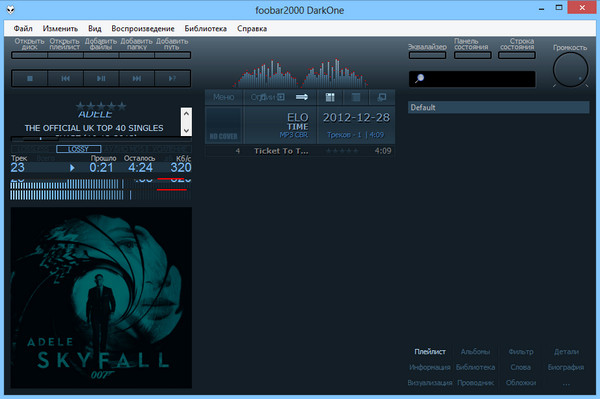Open the Справка menu
600x399 pixels.
[252, 29]
